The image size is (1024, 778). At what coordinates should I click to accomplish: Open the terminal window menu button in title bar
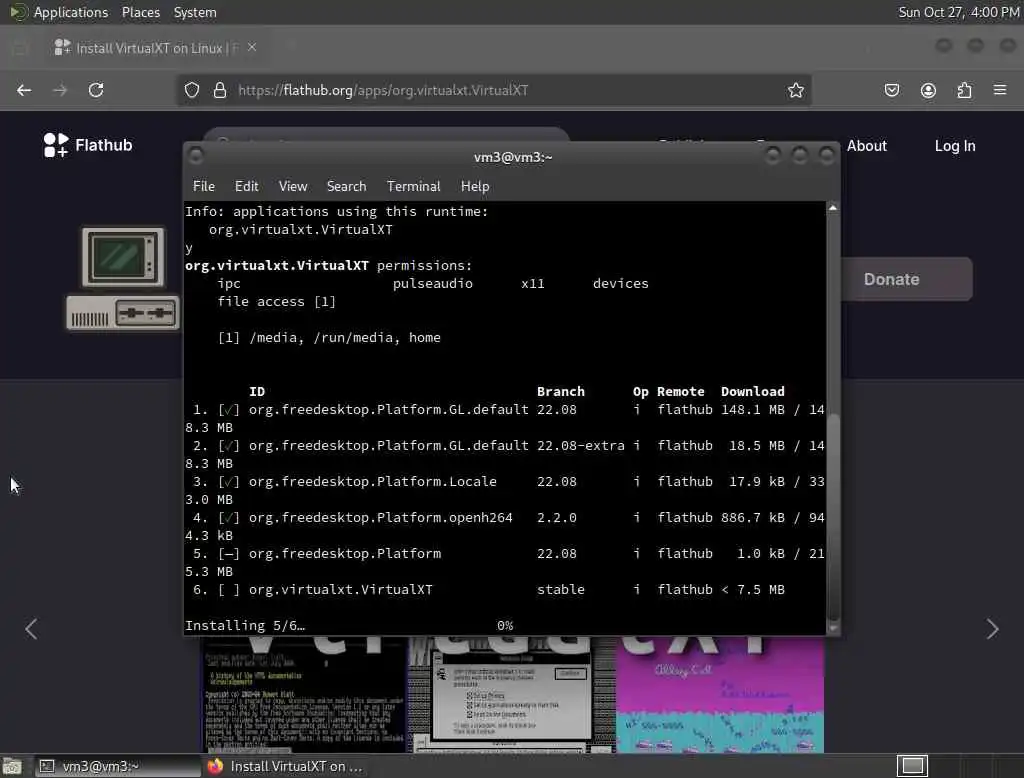click(x=195, y=155)
